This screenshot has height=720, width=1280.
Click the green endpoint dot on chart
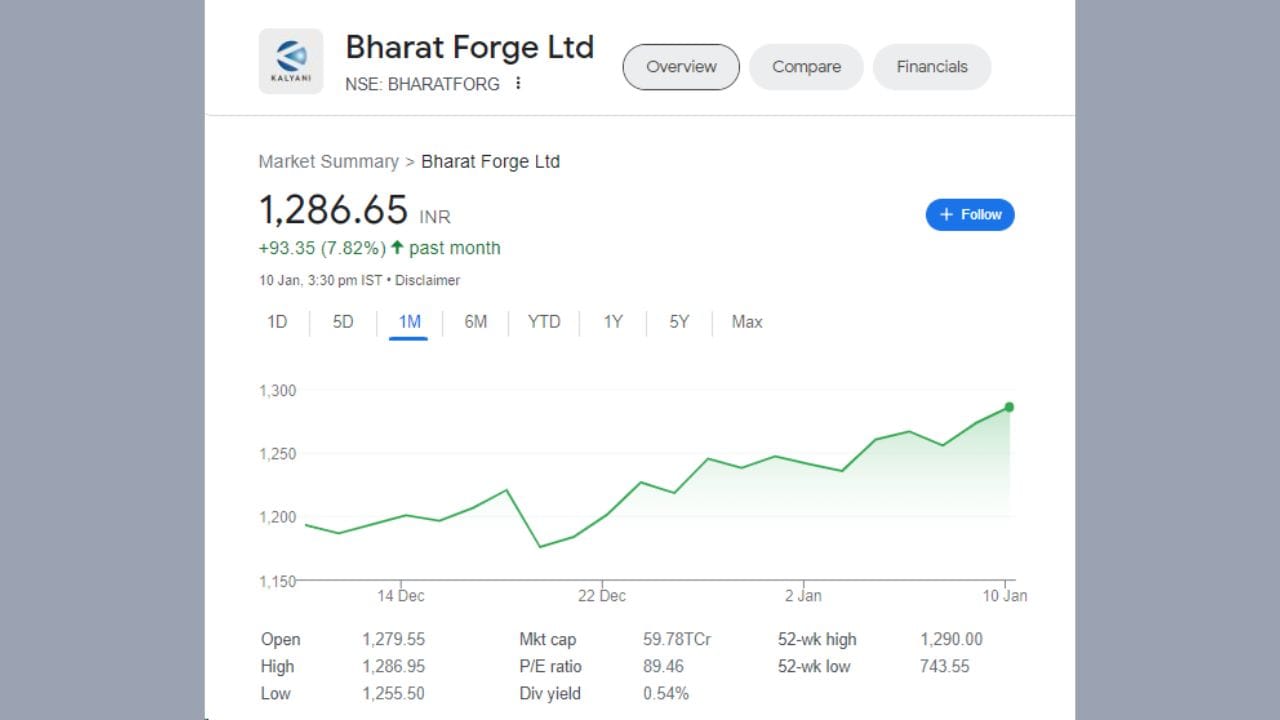1009,407
